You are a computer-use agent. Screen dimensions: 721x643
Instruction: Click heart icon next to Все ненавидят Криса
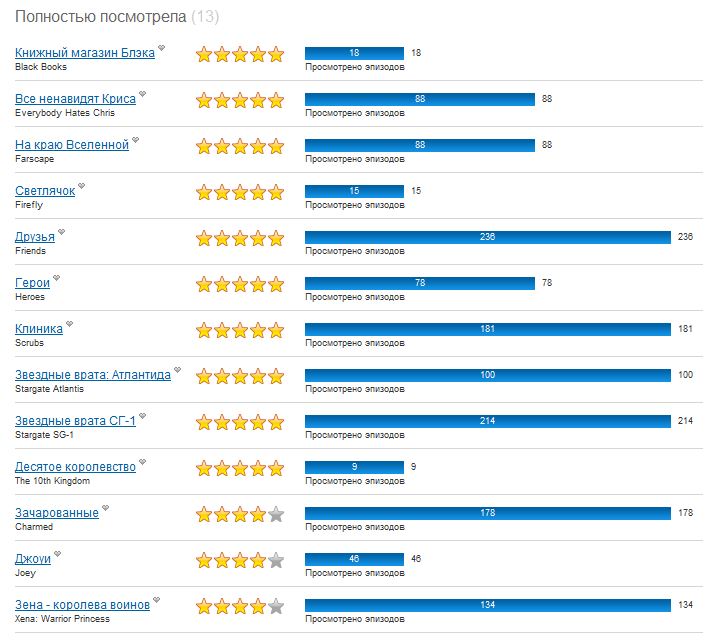point(143,94)
